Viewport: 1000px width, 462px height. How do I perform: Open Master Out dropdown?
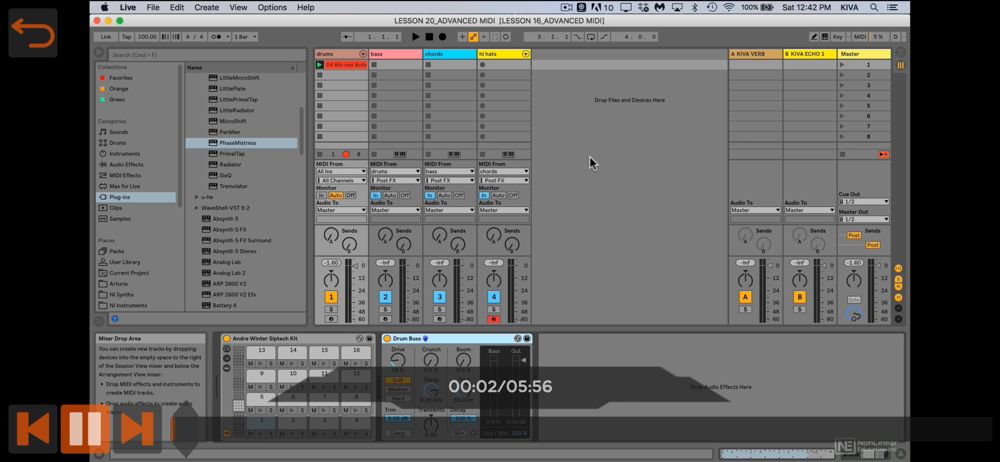tap(864, 220)
